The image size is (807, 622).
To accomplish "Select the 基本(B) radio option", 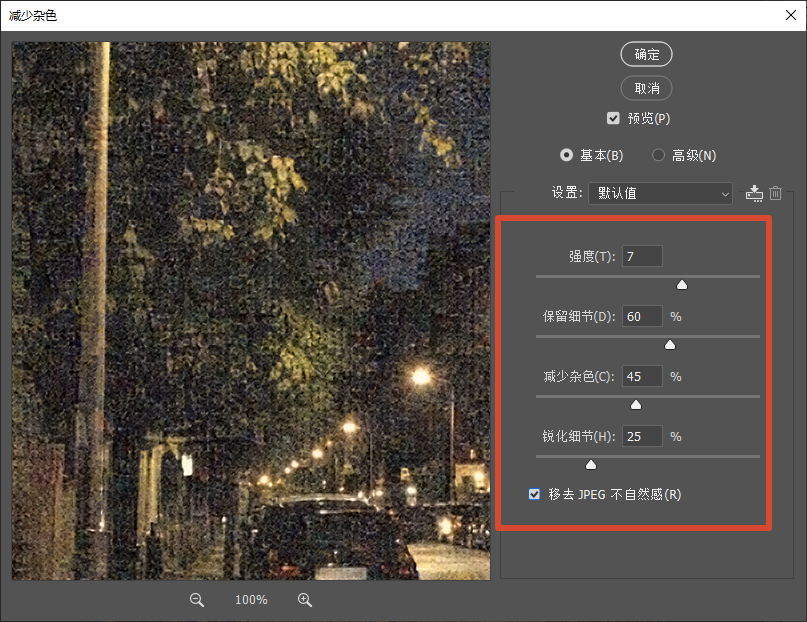I will click(x=566, y=155).
